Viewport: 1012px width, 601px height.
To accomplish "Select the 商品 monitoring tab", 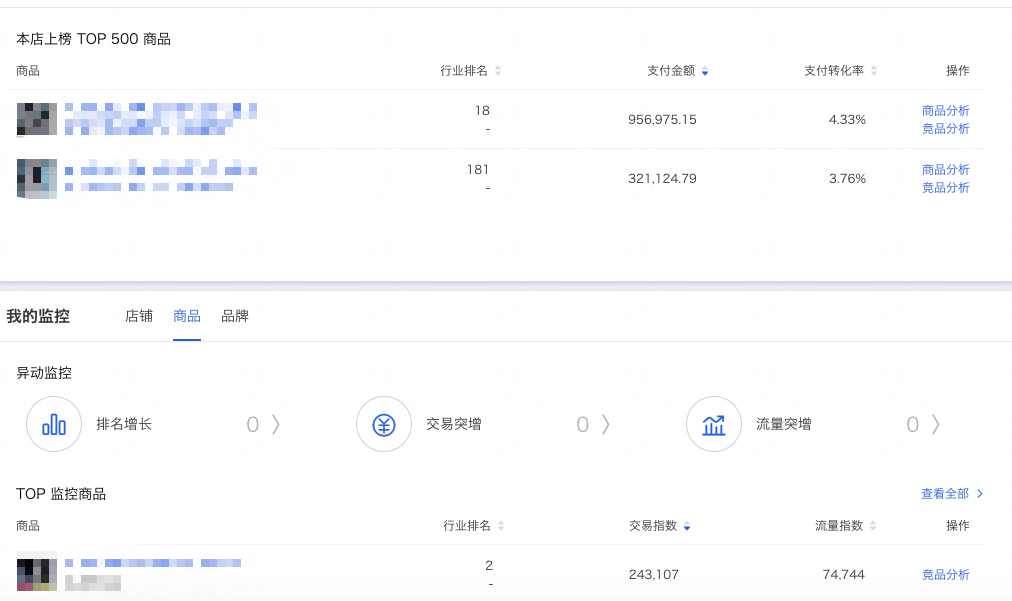I will [187, 316].
